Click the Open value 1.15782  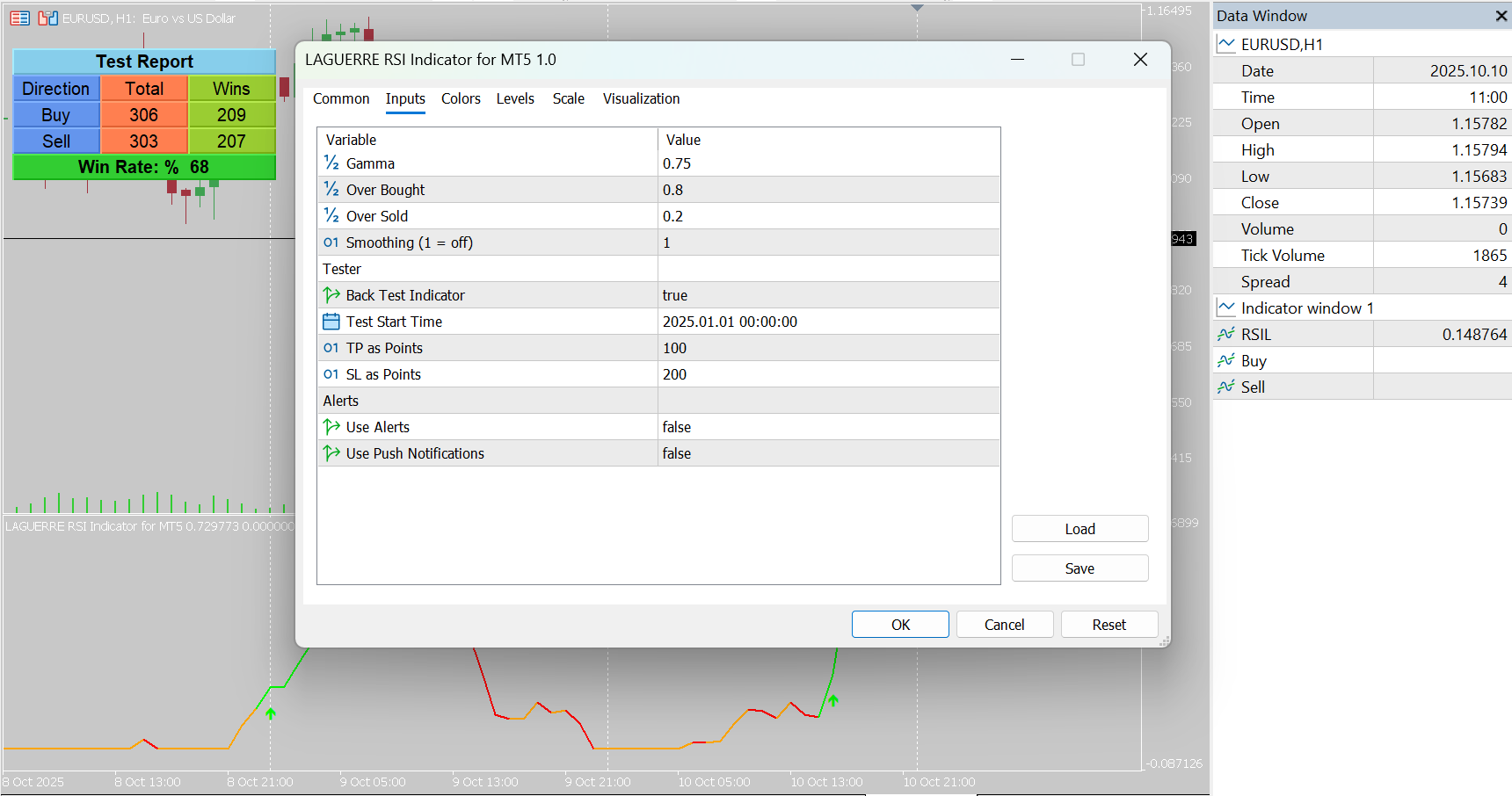(x=1479, y=123)
